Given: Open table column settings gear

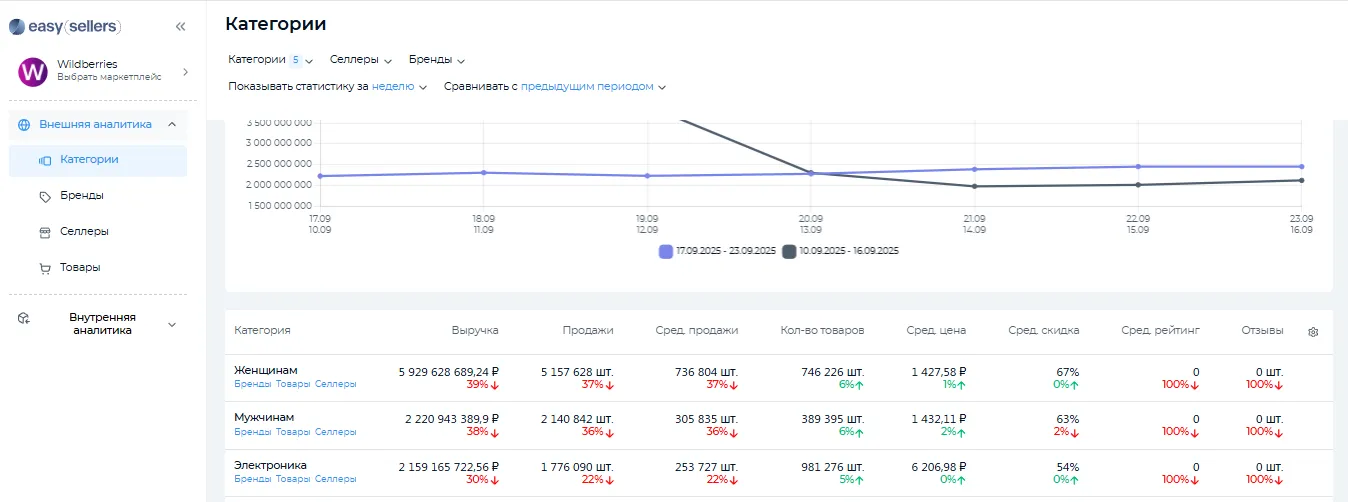Looking at the screenshot, I should [x=1313, y=332].
